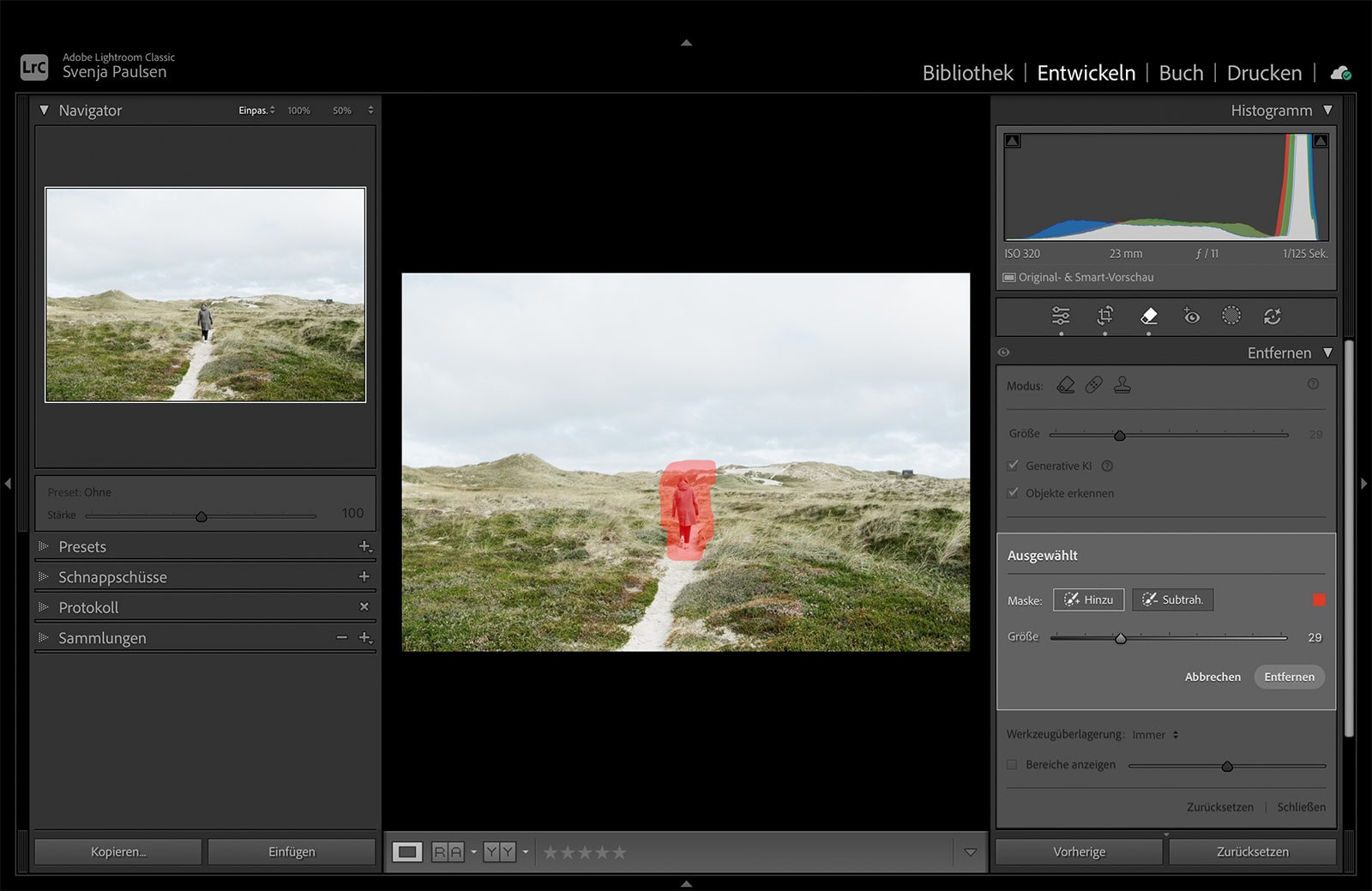Image resolution: width=1372 pixels, height=891 pixels.
Task: Toggle the Objekte erkennen checkbox
Action: pyautogui.click(x=1013, y=493)
